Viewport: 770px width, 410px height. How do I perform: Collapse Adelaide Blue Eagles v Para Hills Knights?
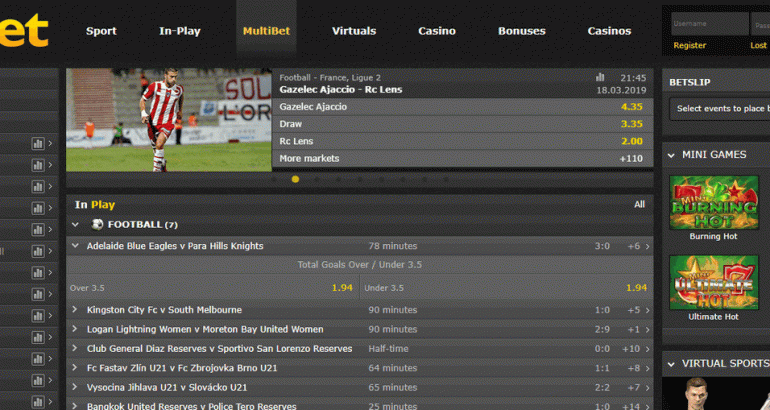[75, 246]
